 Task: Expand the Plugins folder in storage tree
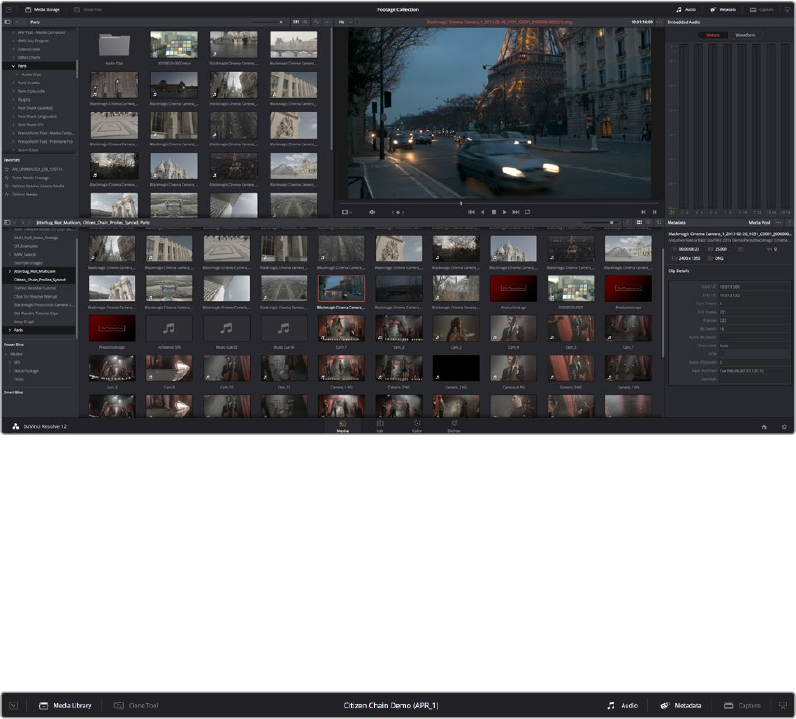click(x=14, y=100)
